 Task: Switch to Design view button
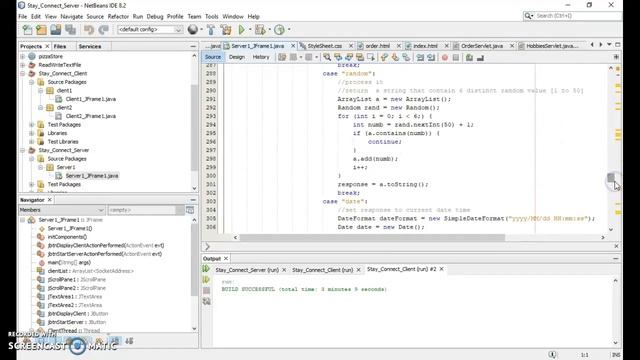237,57
